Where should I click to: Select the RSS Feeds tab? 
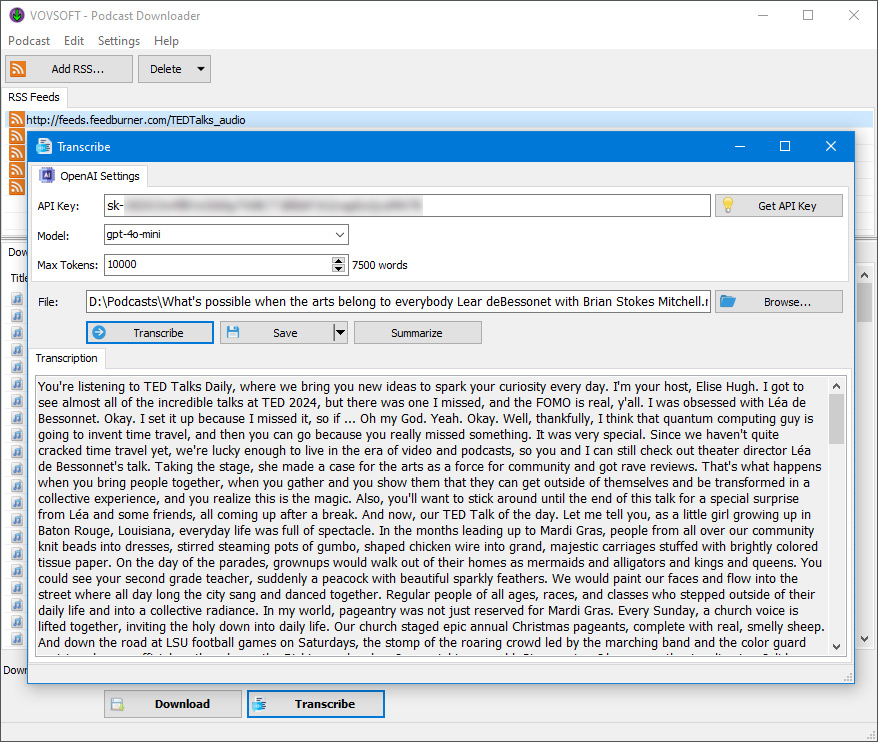coord(34,97)
